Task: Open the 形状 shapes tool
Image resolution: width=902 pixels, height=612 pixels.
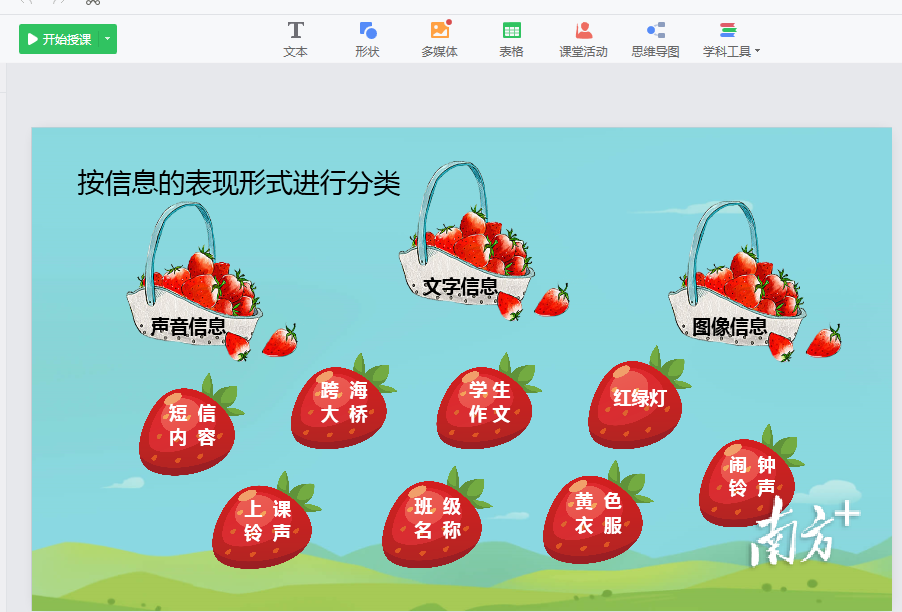Action: coord(368,39)
